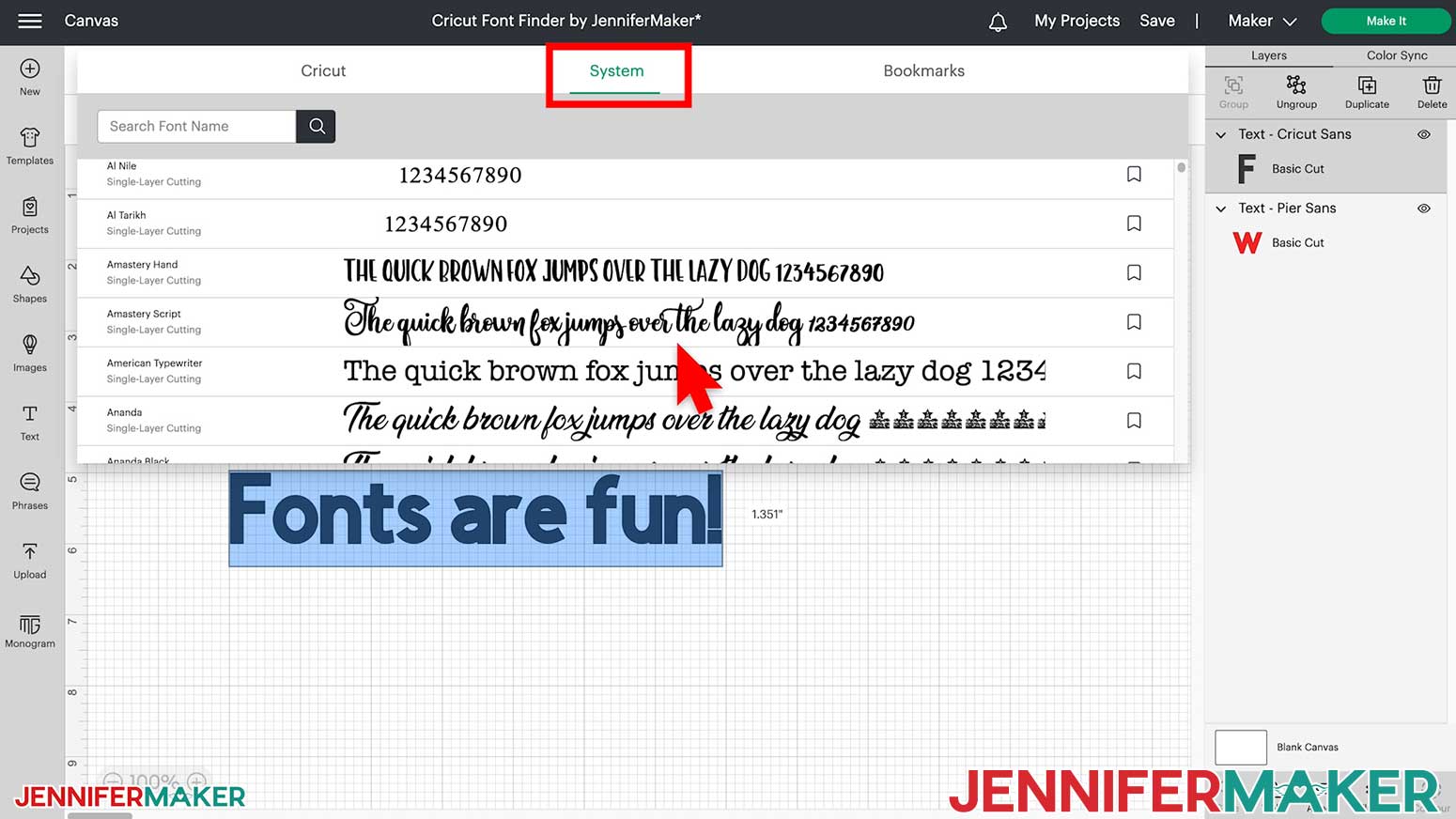Screen dimensions: 1456x819
Task: Open the Shapes tool
Action: click(x=30, y=285)
